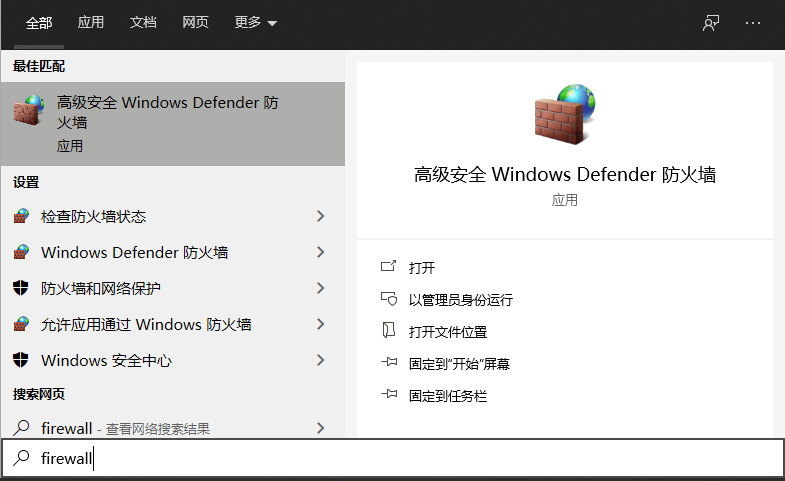This screenshot has width=785, height=481.
Task: Choose 固定到任务栏
Action: 448,396
